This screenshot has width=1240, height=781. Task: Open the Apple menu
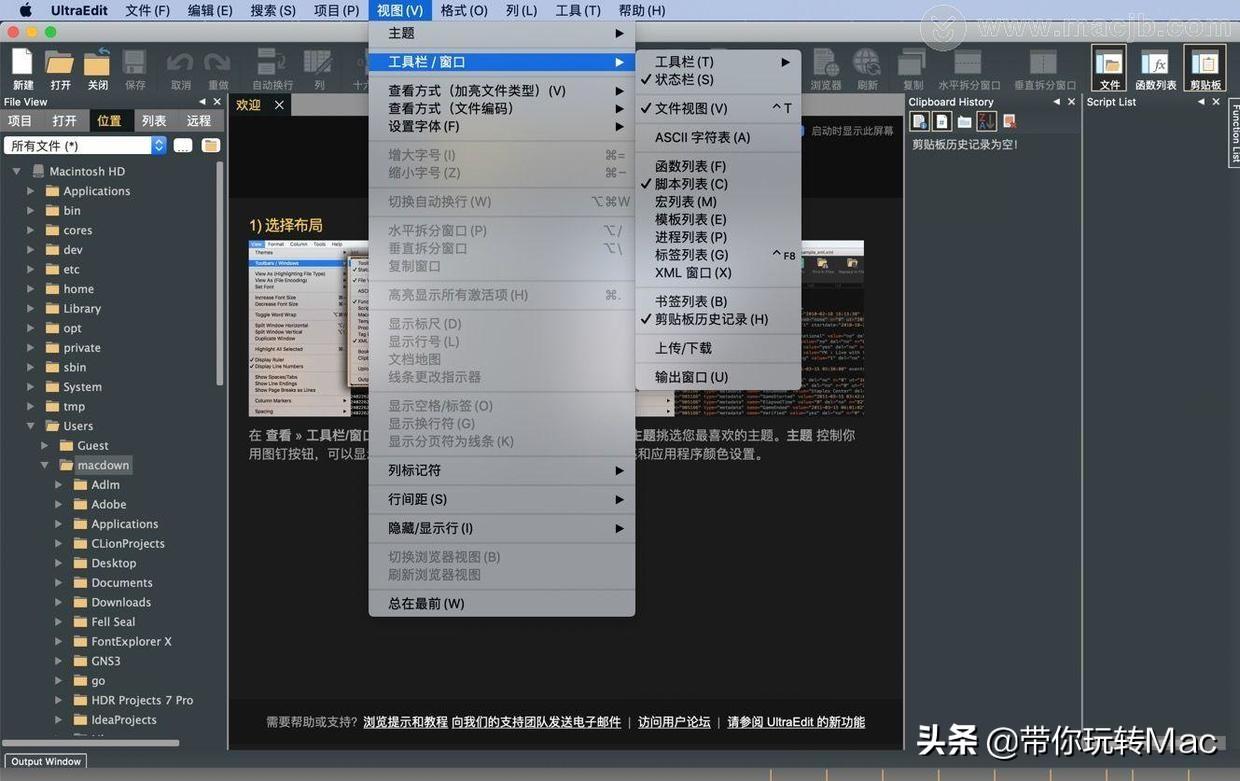click(x=25, y=10)
